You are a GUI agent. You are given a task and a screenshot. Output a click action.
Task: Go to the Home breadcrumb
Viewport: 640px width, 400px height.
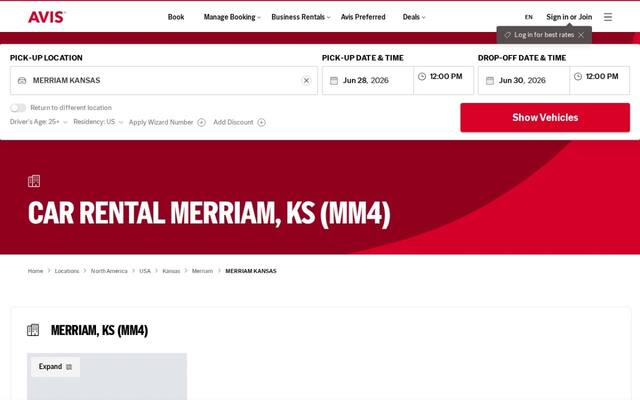tap(35, 271)
